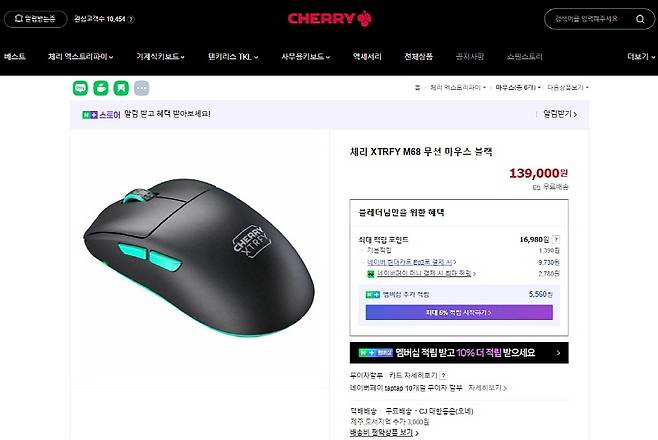
Task: Expand the 마우스(총 6개) breadcrumb dropdown
Action: pyautogui.click(x=518, y=88)
